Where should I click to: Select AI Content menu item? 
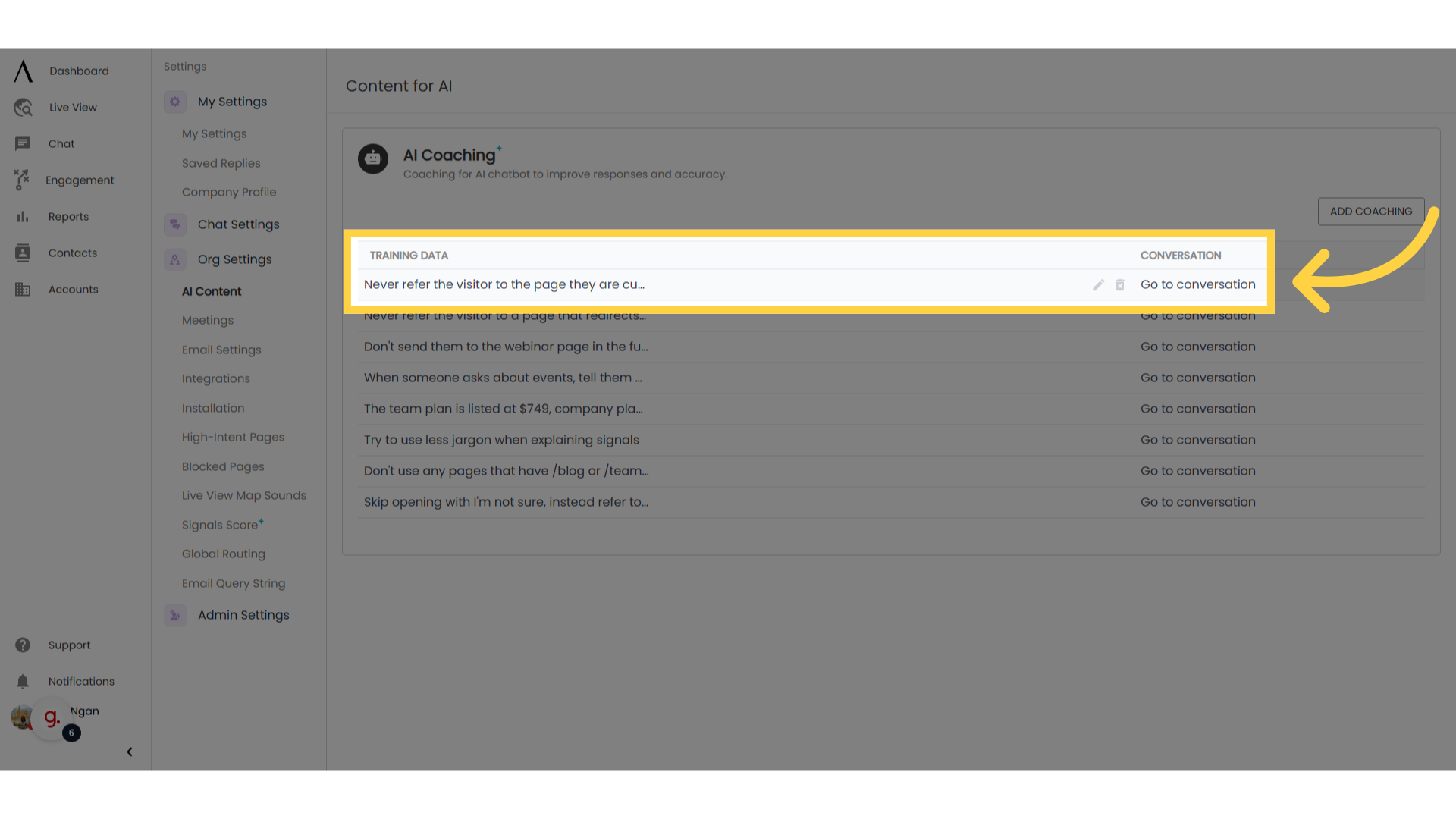[211, 291]
